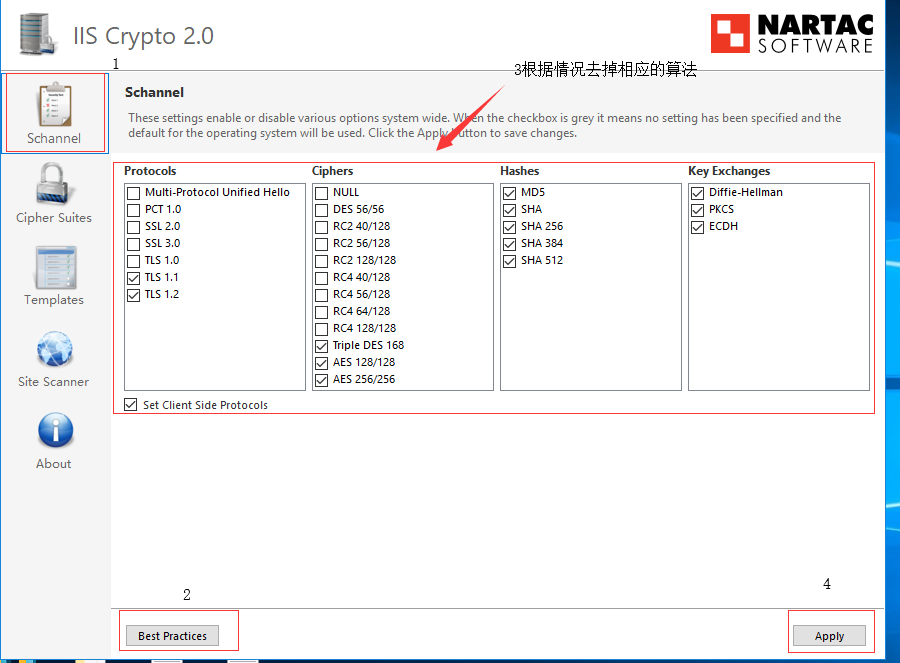Uncheck SHA 384 hash
The image size is (900, 663).
509,244
